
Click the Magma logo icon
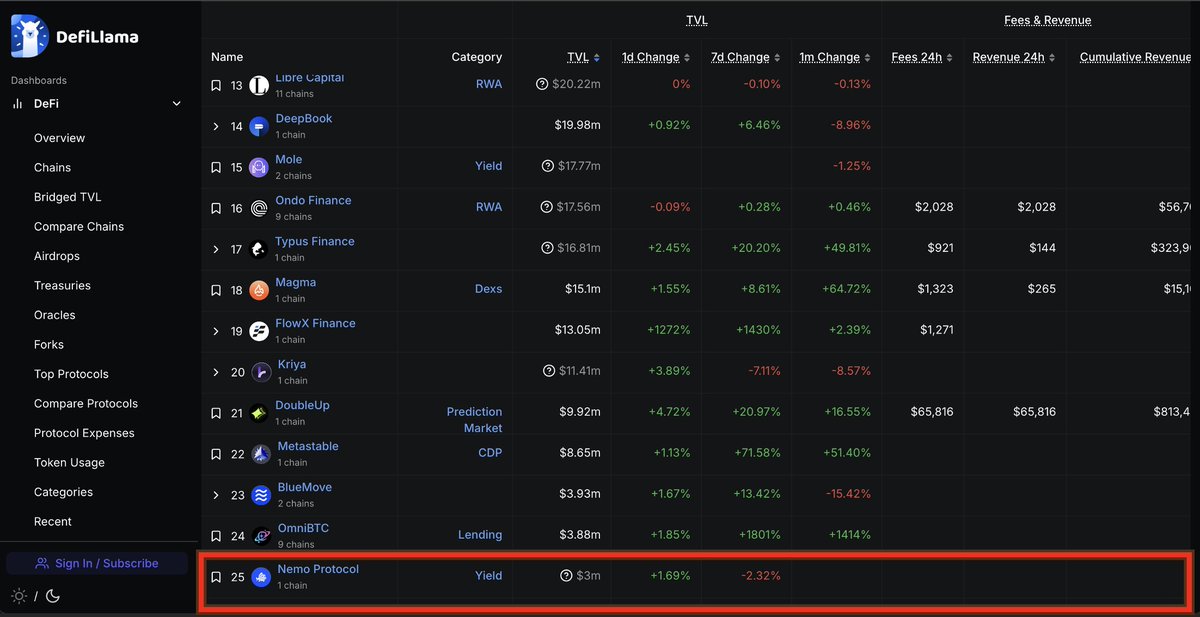point(259,290)
